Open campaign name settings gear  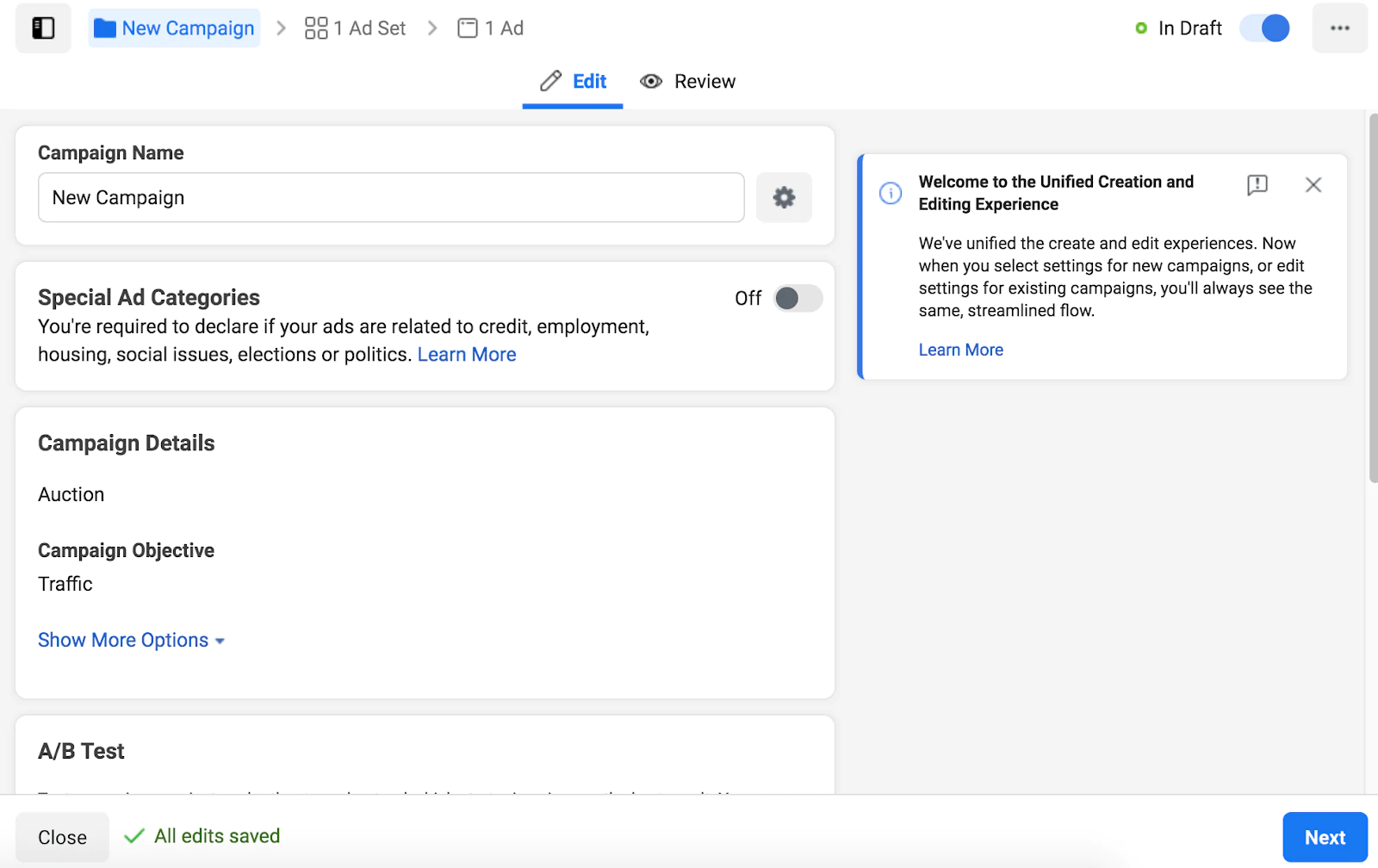(x=784, y=198)
